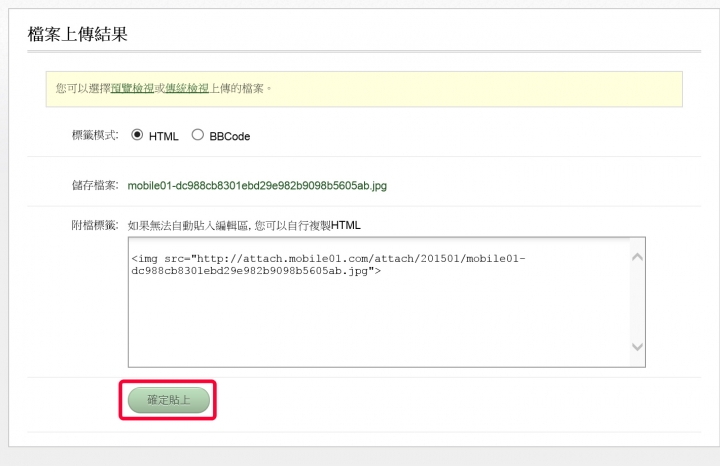Click the 儲存檔案 label
The height and width of the screenshot is (466, 720).
click(95, 185)
